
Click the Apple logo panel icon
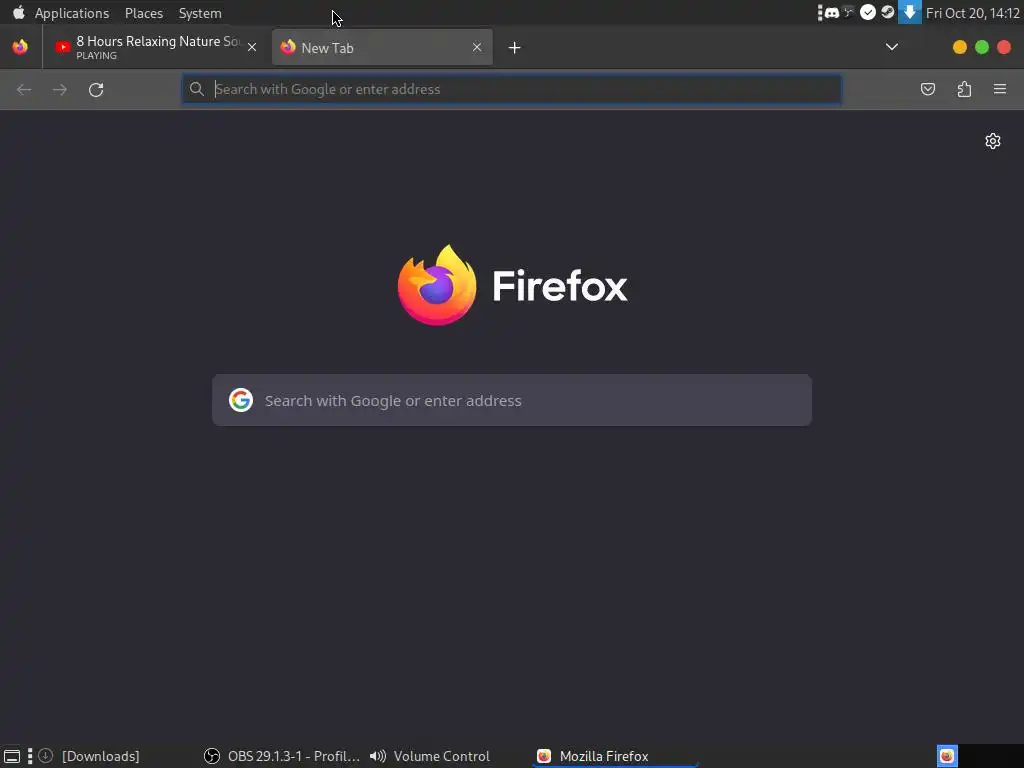coord(18,12)
